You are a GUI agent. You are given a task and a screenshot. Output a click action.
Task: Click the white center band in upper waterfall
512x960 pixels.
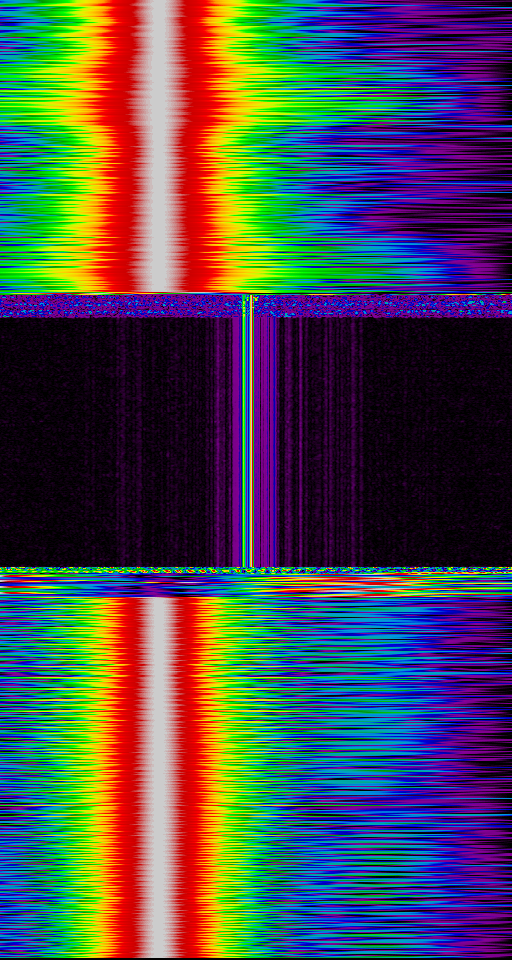159,146
